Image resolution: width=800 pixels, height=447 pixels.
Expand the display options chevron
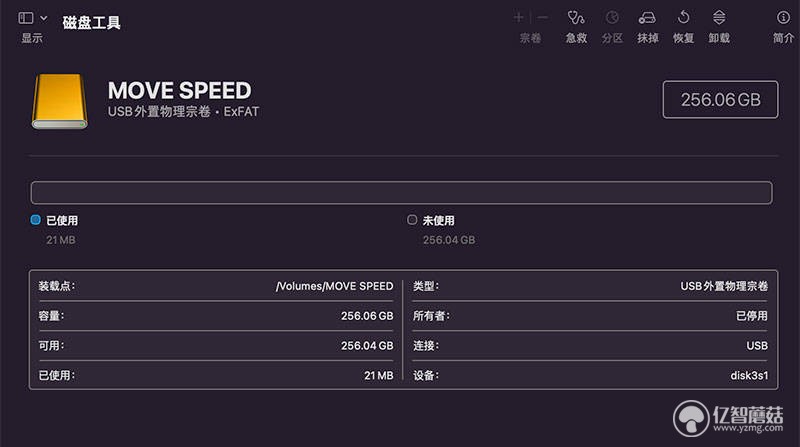[x=44, y=18]
